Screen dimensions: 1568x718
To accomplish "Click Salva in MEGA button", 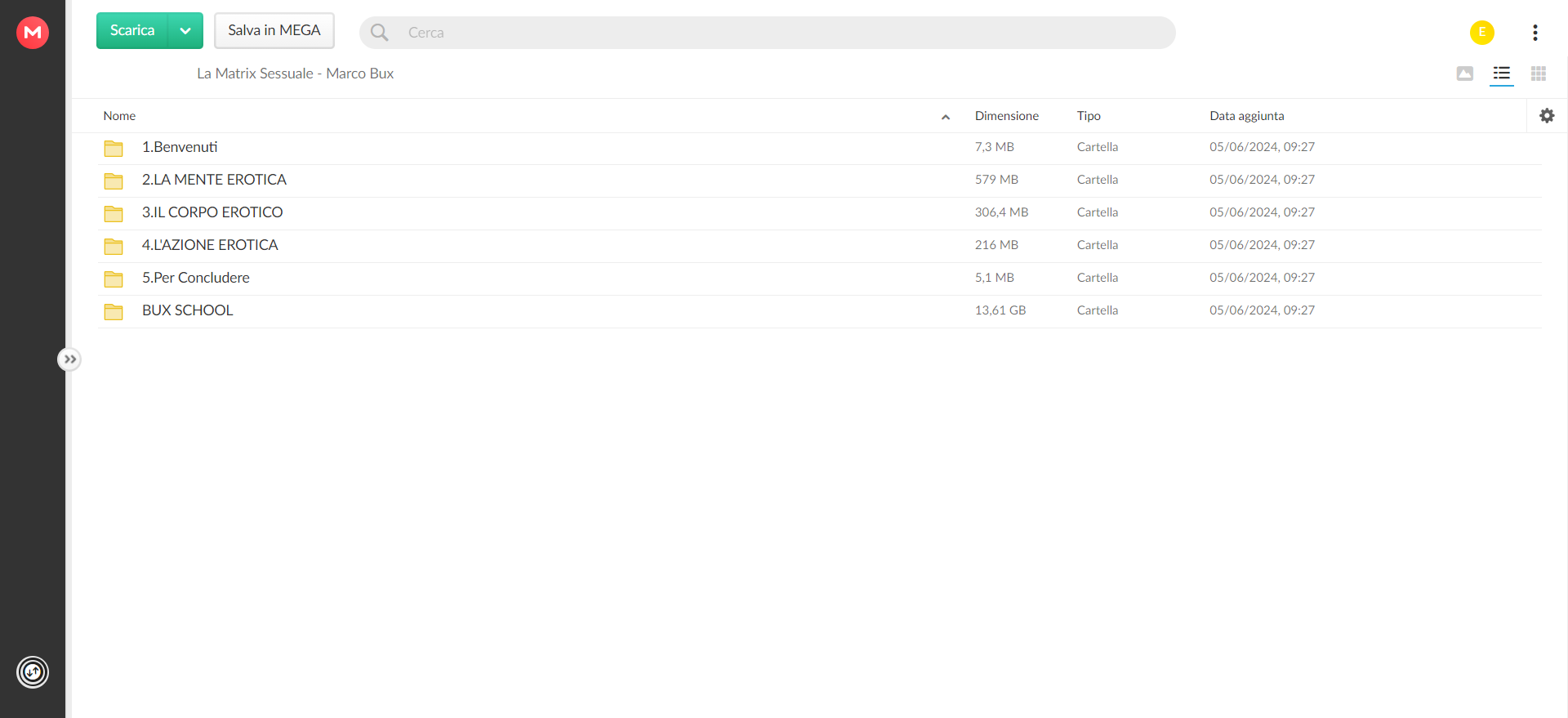I will click(274, 30).
